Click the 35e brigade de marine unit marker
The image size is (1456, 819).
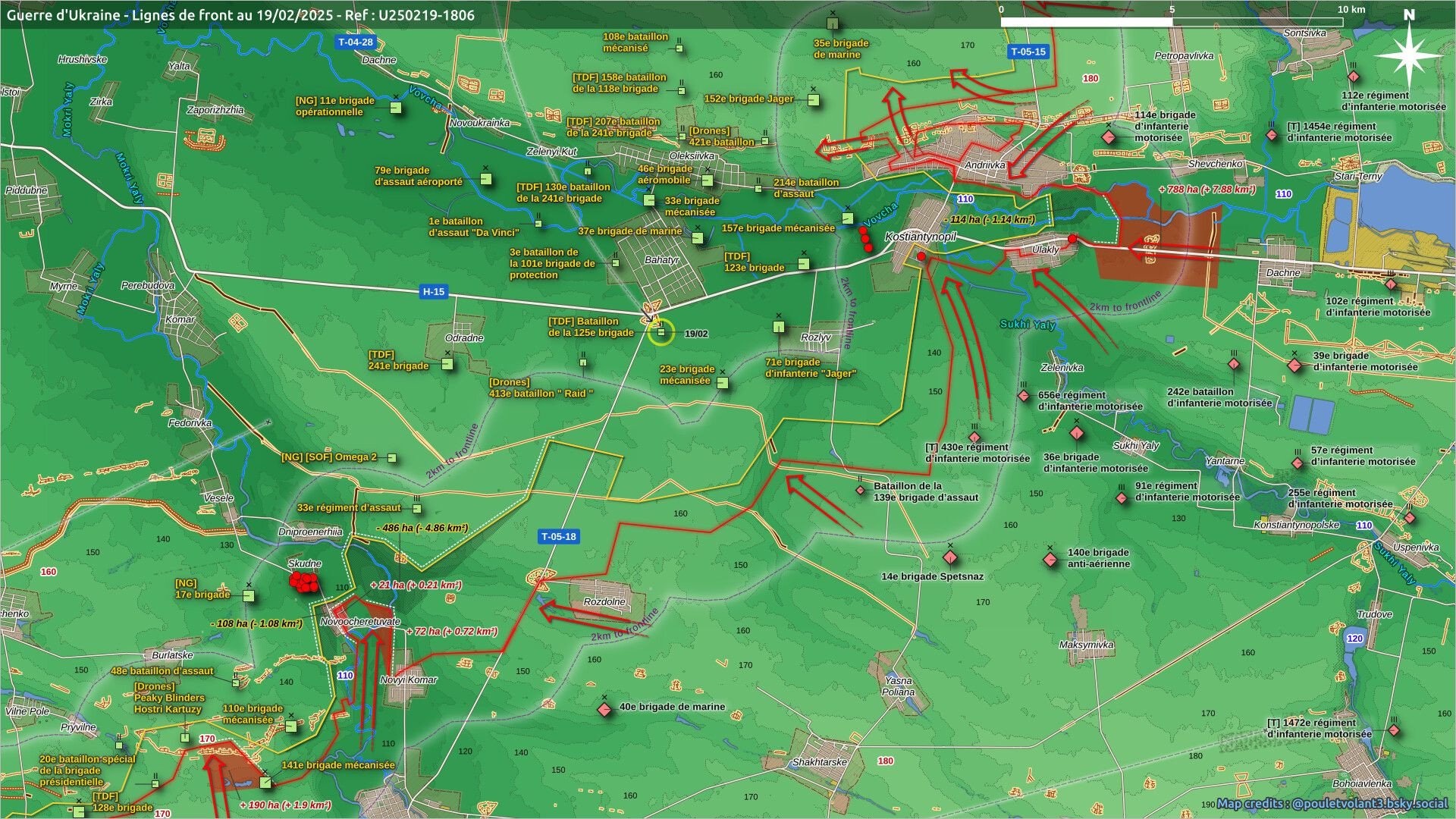click(833, 24)
